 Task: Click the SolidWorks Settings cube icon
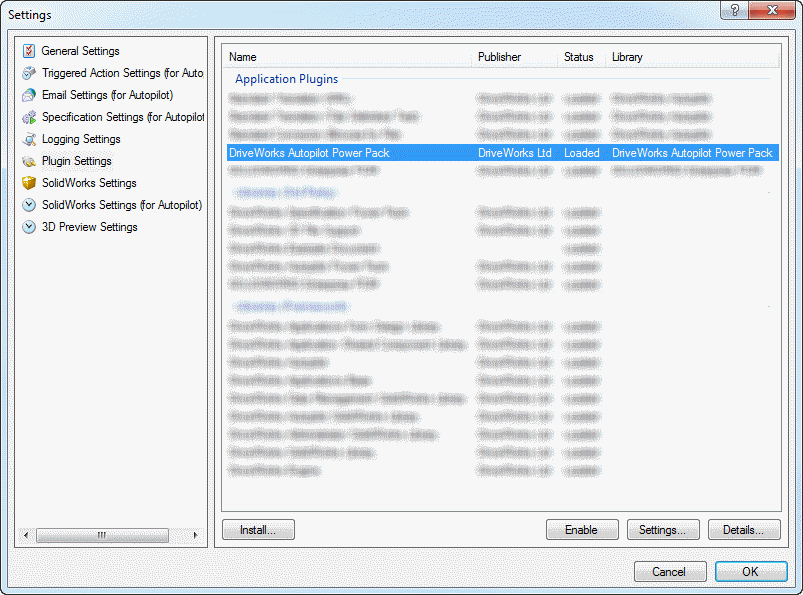pyautogui.click(x=29, y=183)
